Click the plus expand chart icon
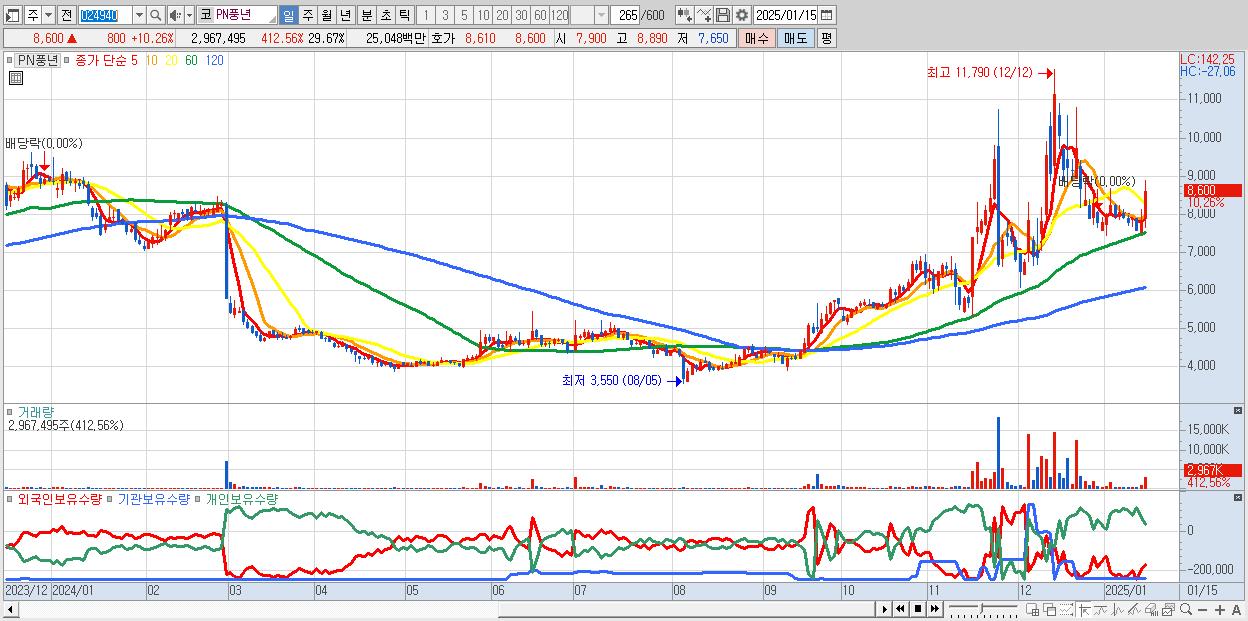Screen dimensions: 1248x621 coord(1220,609)
